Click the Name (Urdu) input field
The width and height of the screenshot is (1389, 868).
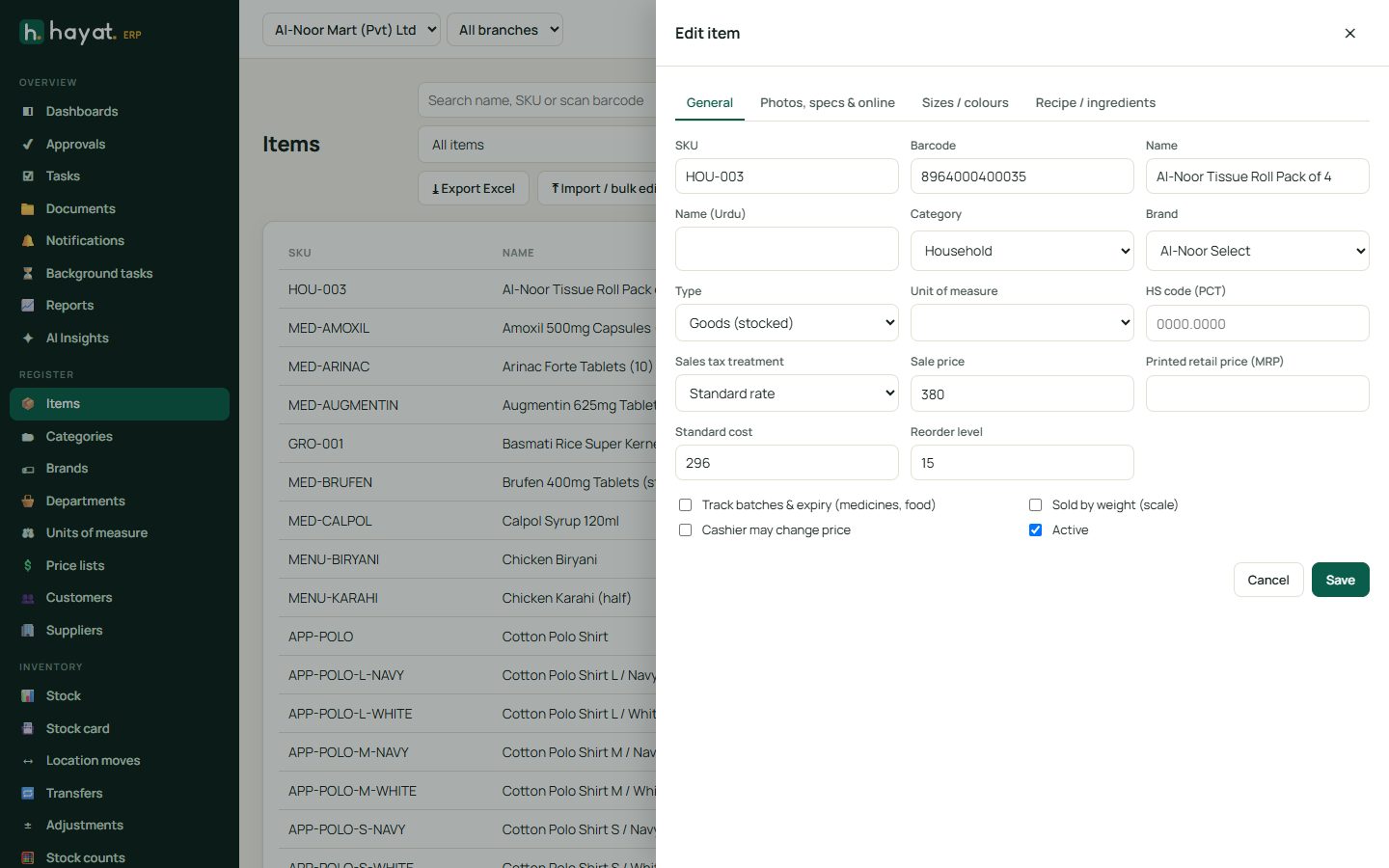(x=787, y=249)
